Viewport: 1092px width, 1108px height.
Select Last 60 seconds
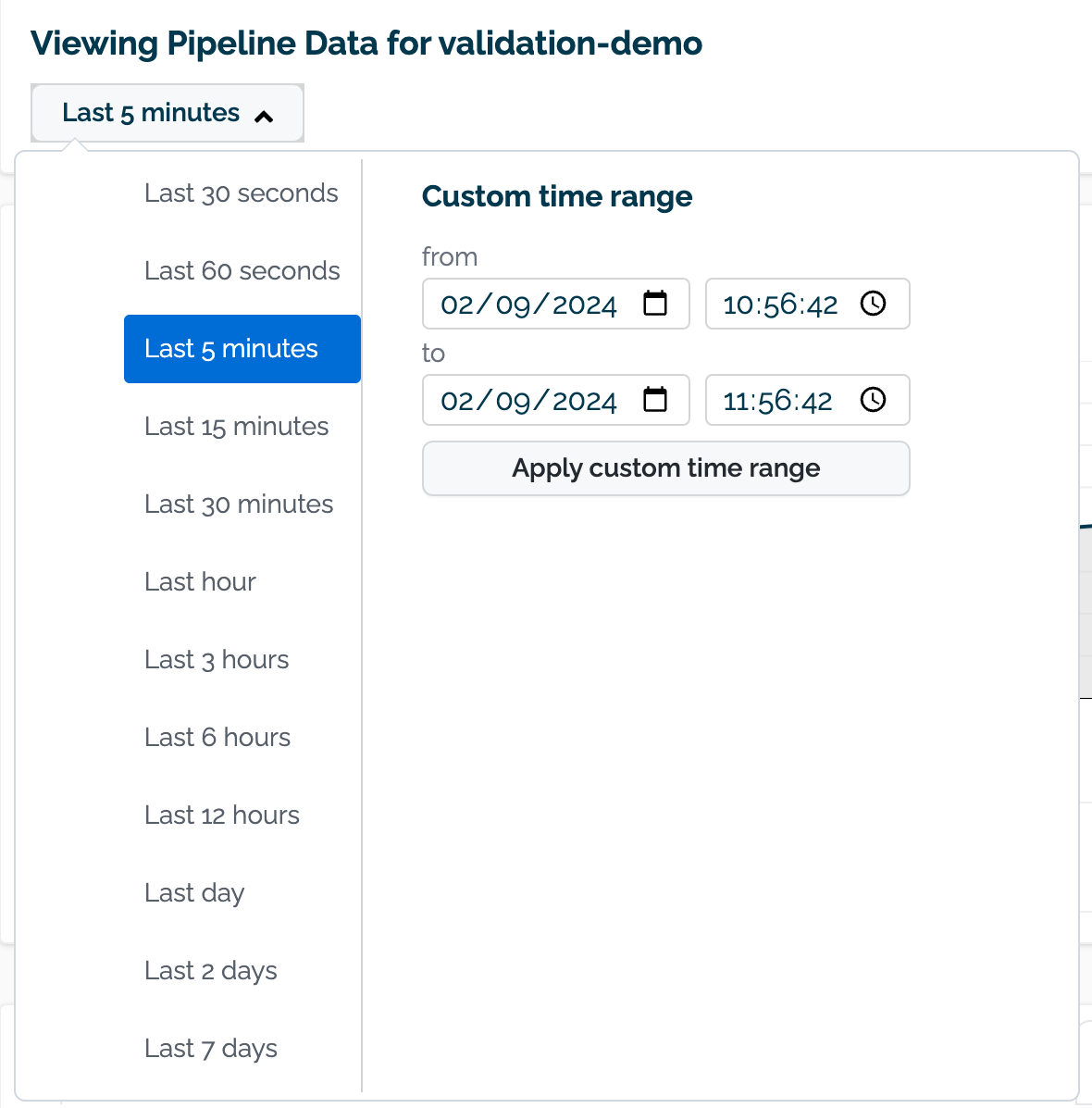click(x=242, y=271)
